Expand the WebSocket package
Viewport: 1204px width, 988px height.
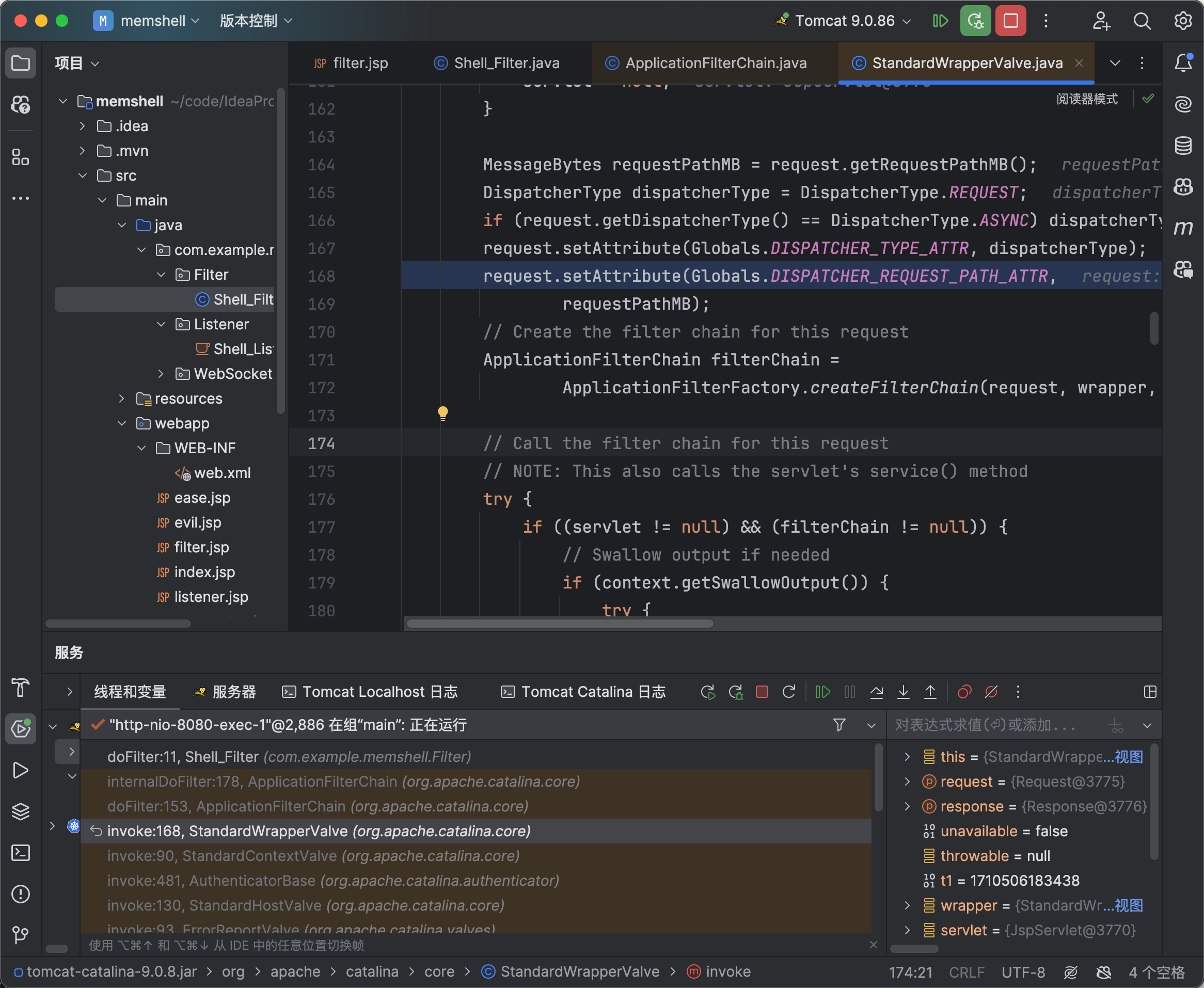(161, 373)
